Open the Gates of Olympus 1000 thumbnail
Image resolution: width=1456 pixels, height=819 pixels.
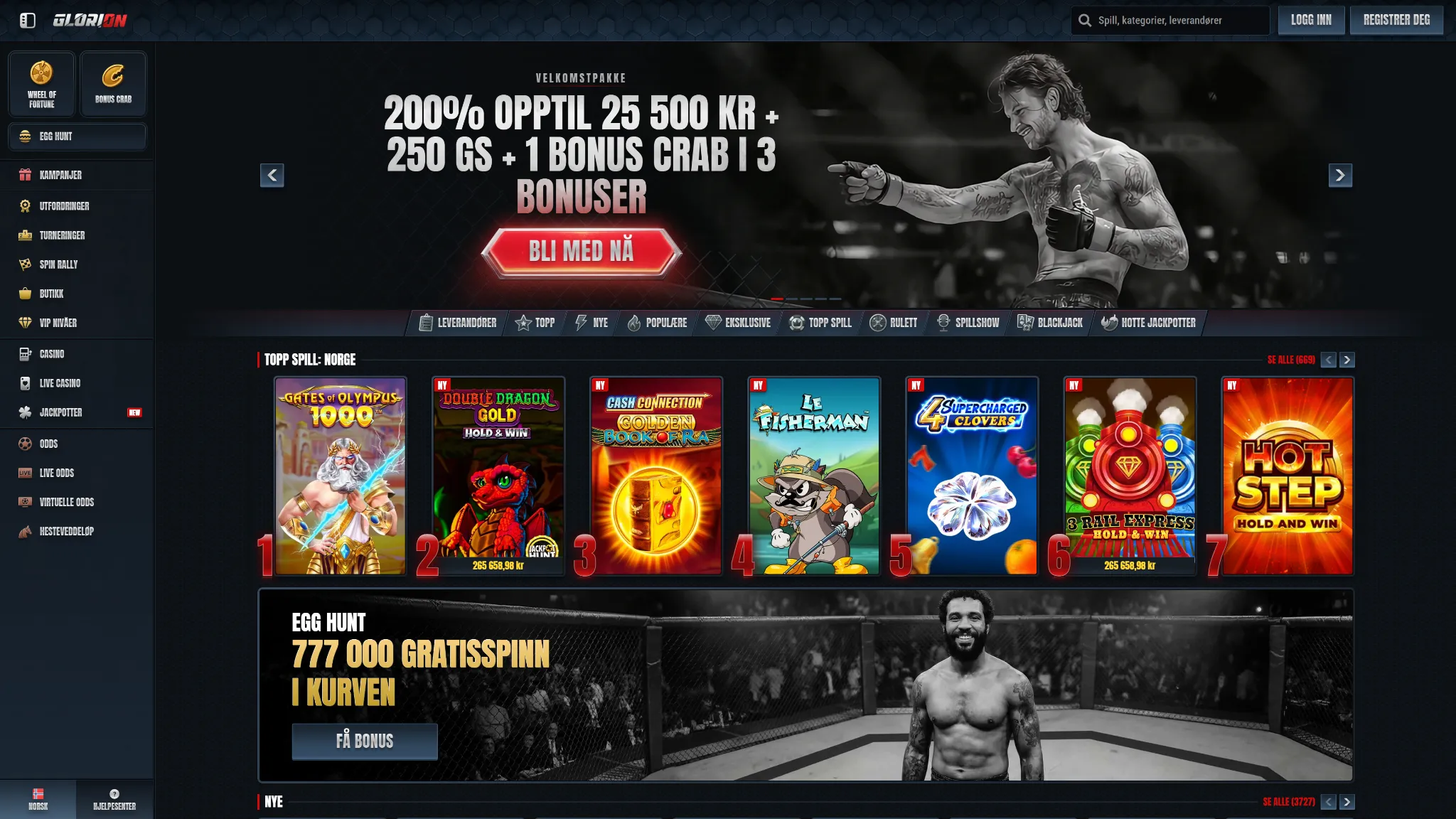pyautogui.click(x=341, y=476)
